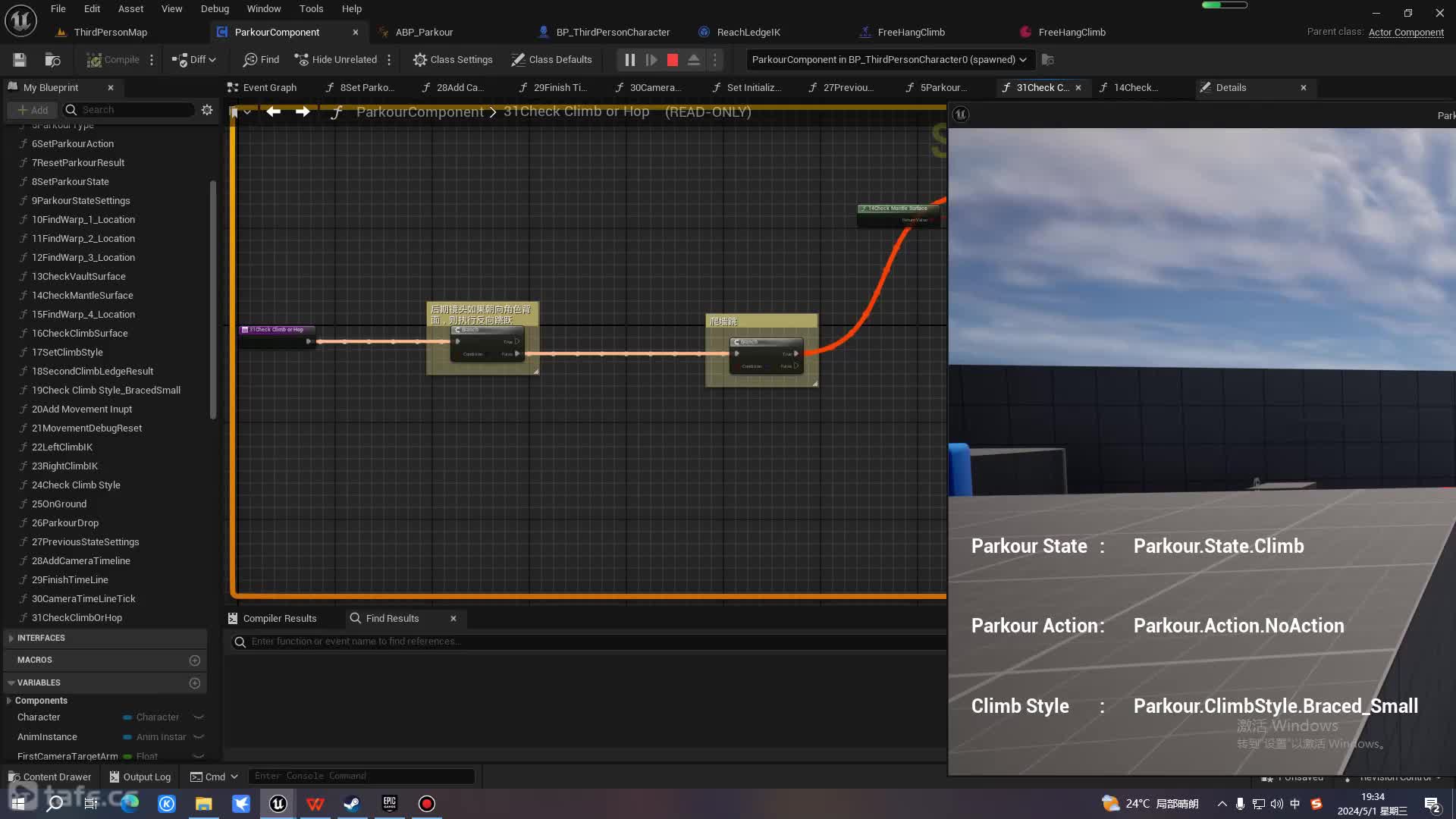The height and width of the screenshot is (819, 1456).
Task: Close the ParkourComponent tab
Action: [x=355, y=32]
